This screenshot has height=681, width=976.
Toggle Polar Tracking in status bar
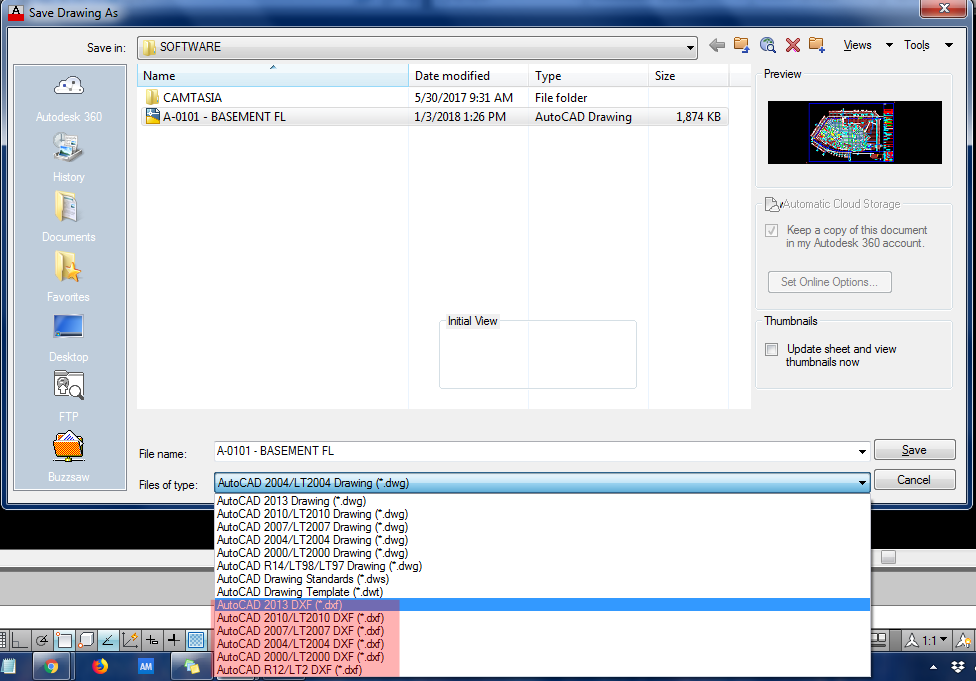coord(42,639)
